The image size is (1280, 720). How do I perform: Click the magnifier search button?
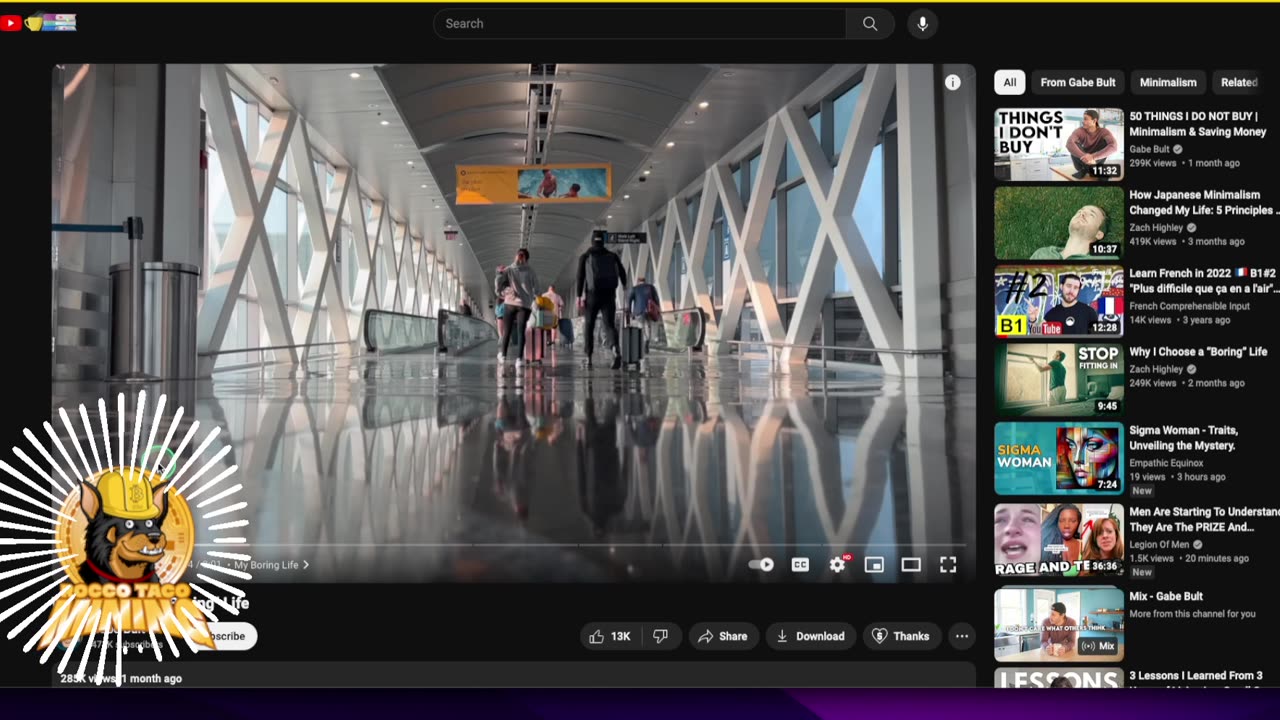click(870, 24)
